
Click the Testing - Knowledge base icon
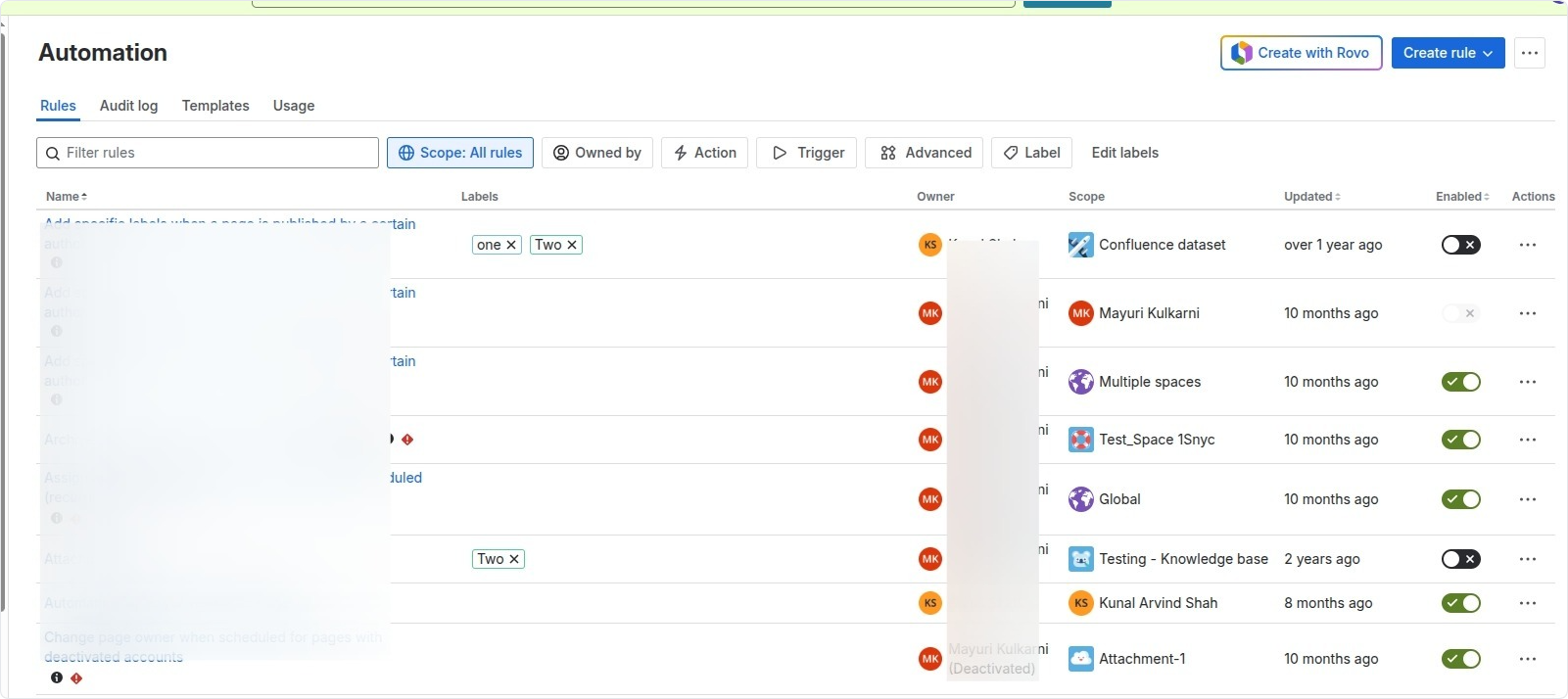click(x=1080, y=559)
